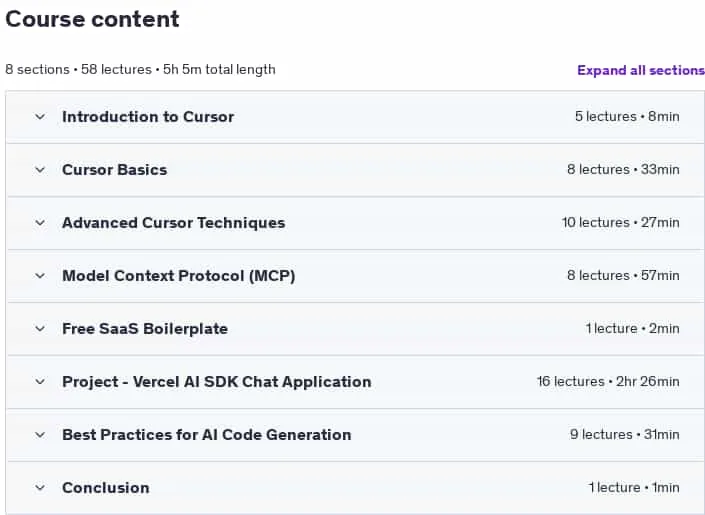Image resolution: width=705 pixels, height=515 pixels.
Task: Expand Cursor Basics section chevron
Action: tap(40, 170)
